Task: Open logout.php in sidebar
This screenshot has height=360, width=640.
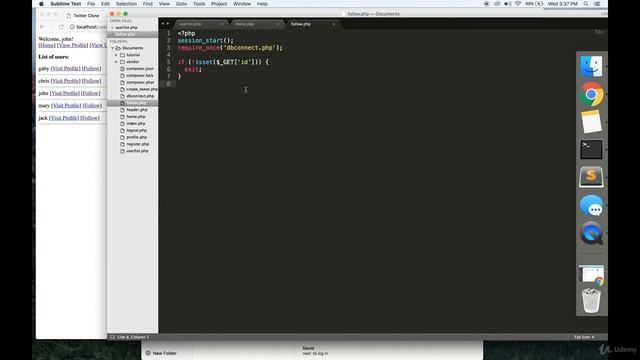Action: point(136,130)
